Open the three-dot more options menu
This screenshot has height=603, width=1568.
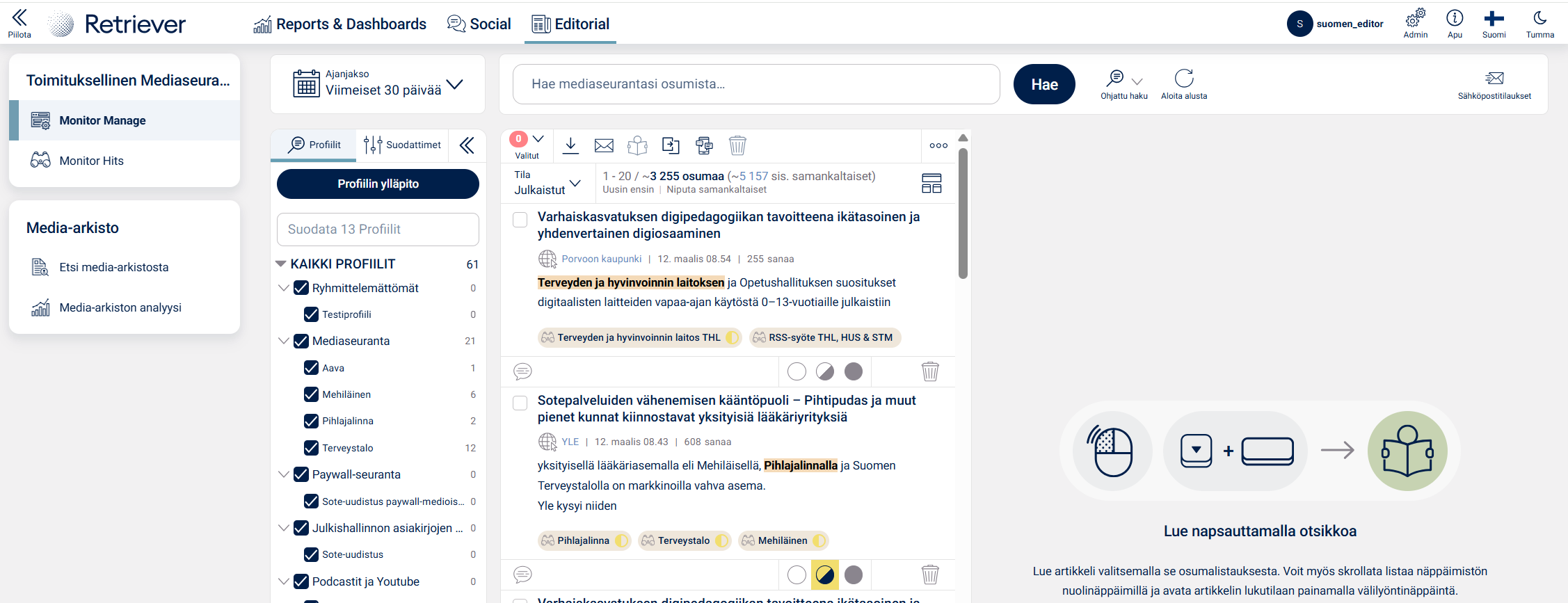click(x=938, y=145)
